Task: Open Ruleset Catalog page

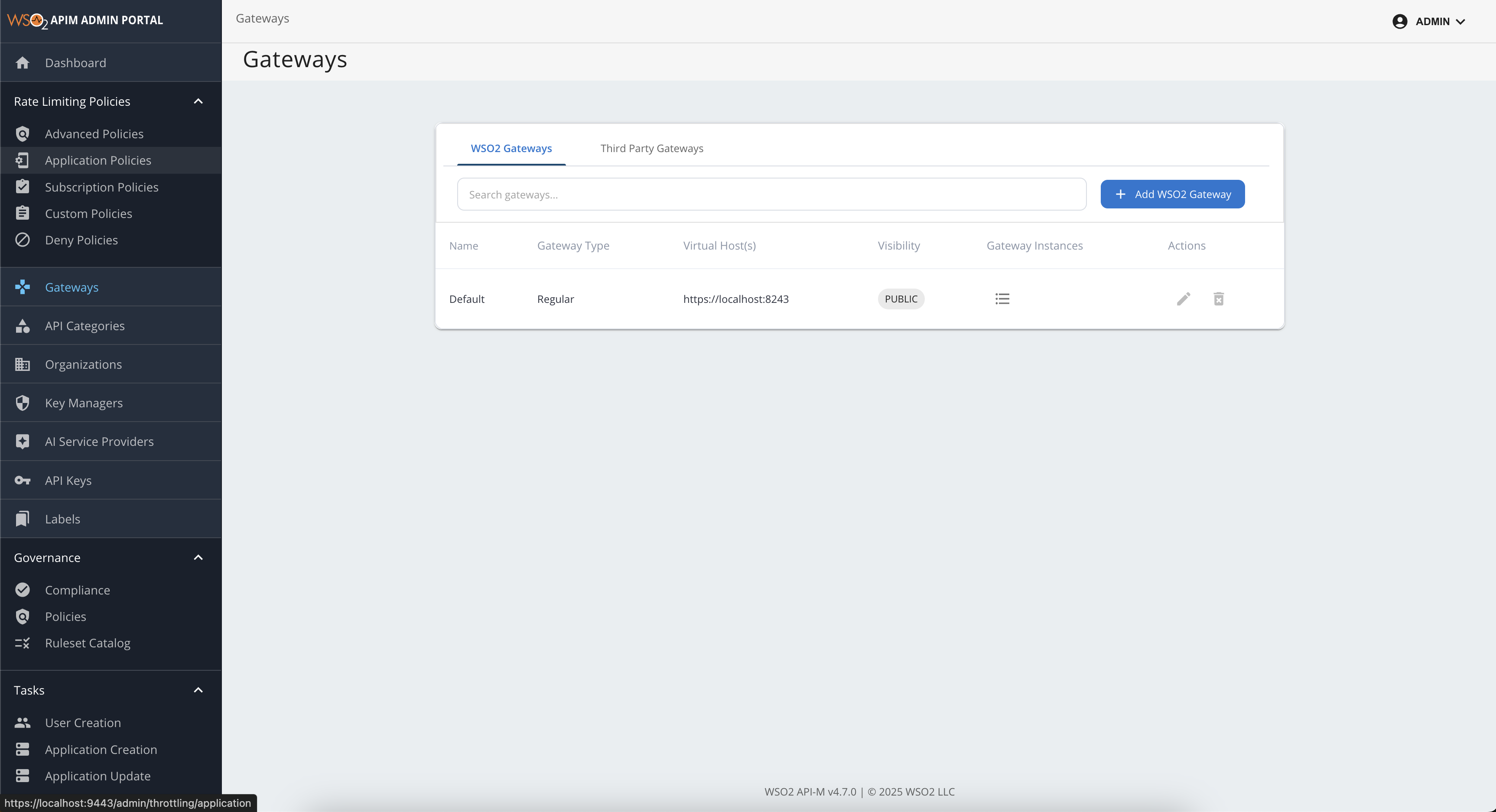Action: point(111,643)
